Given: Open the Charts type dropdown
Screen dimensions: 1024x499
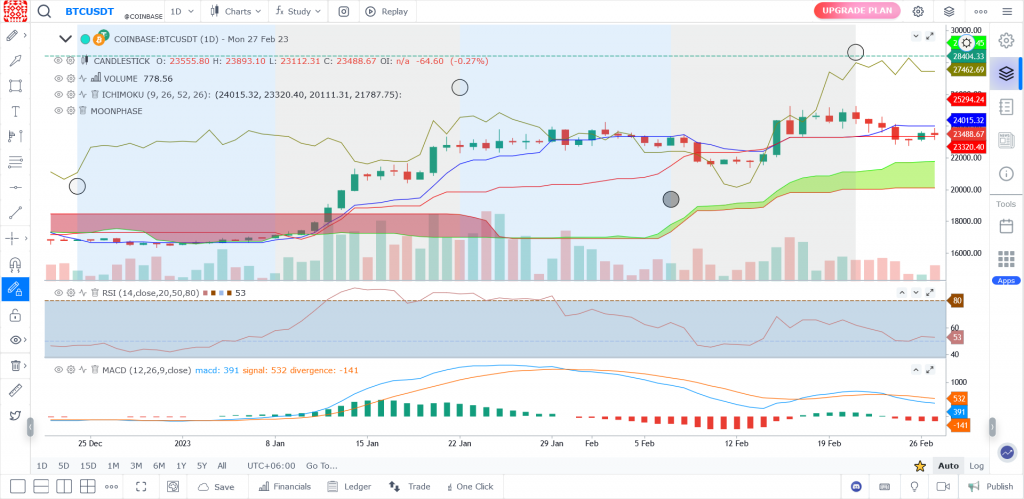Looking at the screenshot, I should point(236,11).
